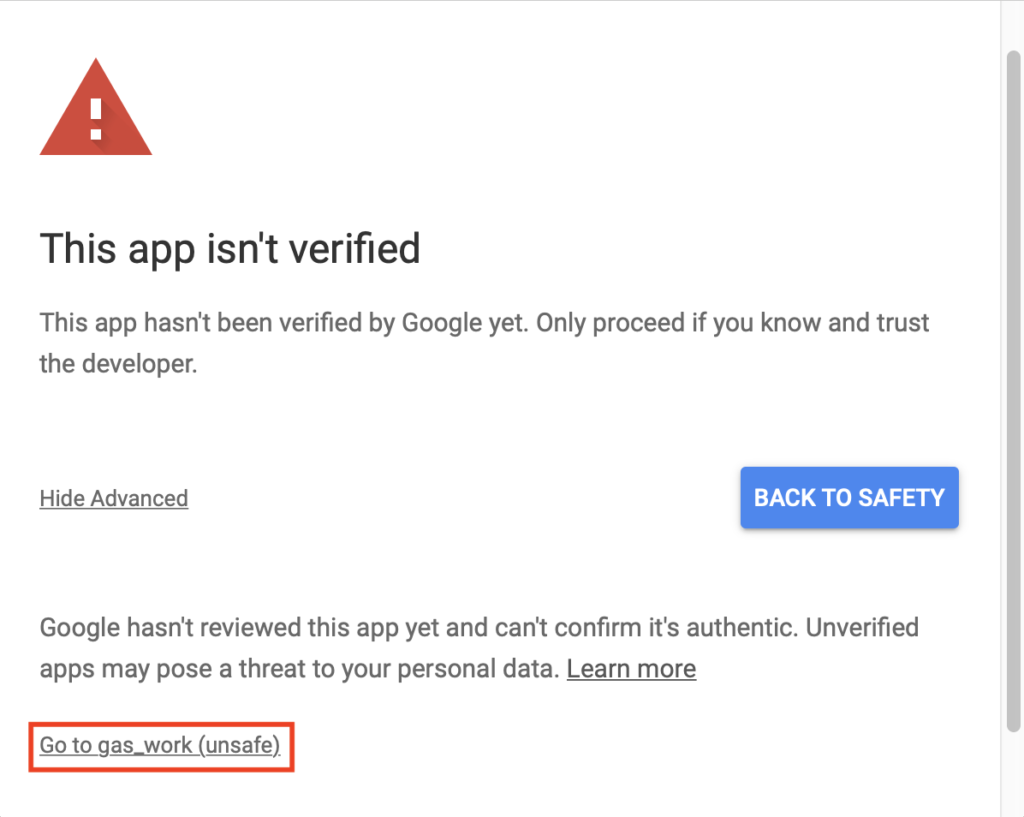The height and width of the screenshot is (817, 1024).
Task: Proceed via Go to gas_work (unsafe)
Action: click(160, 745)
